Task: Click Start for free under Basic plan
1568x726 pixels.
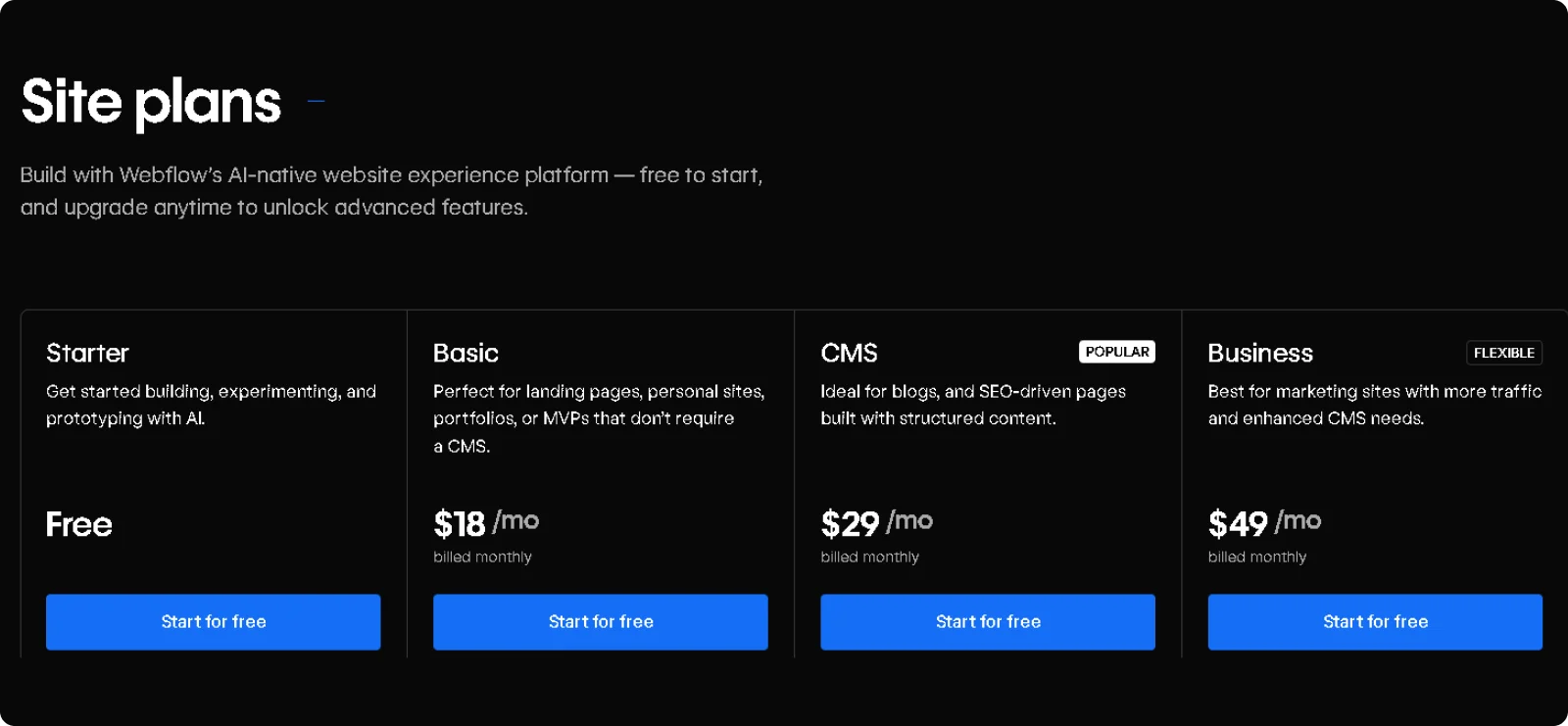Action: click(600, 622)
